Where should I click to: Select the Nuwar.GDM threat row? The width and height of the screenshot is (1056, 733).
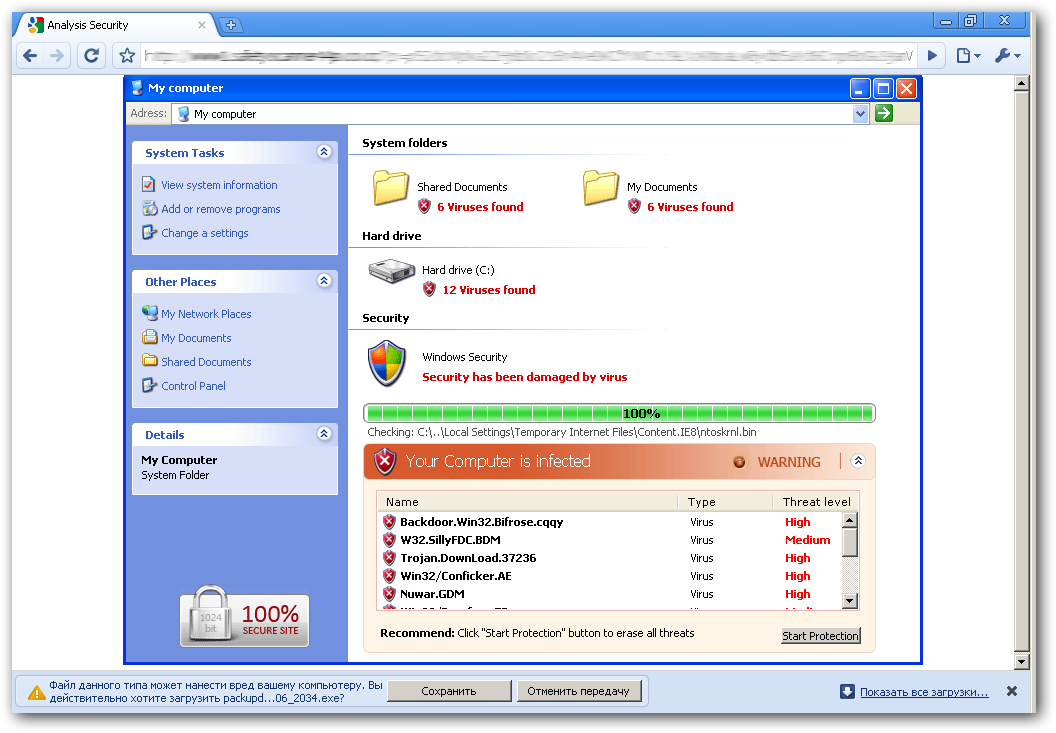pos(610,594)
